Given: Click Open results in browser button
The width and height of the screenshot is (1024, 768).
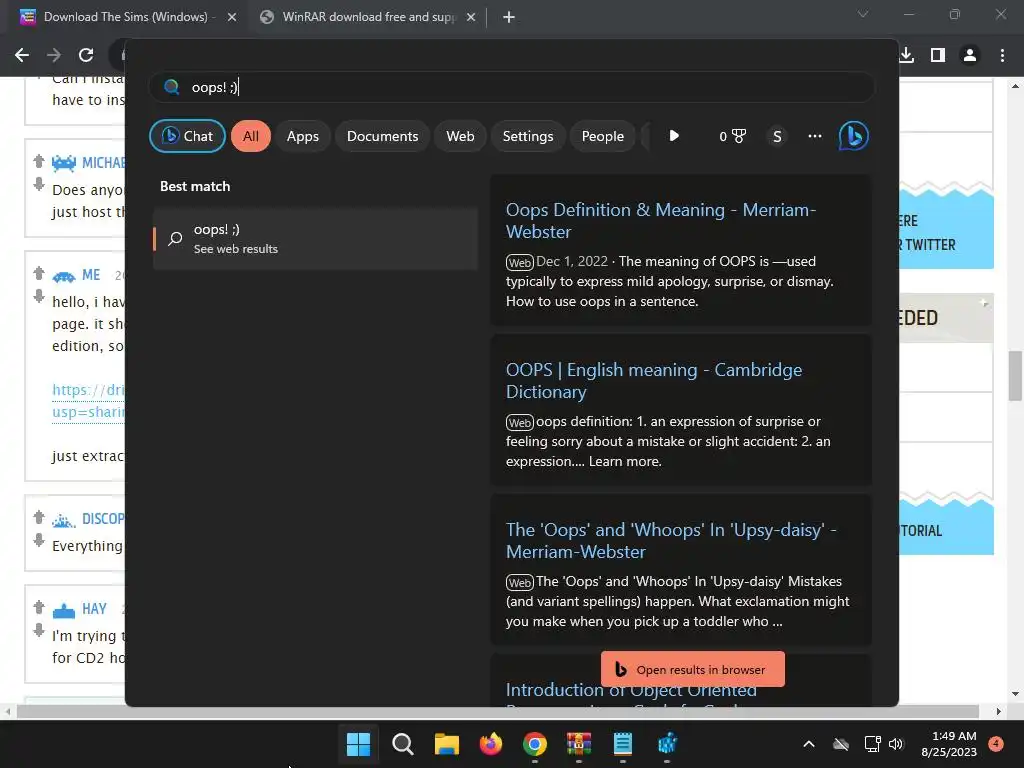Looking at the screenshot, I should coord(692,669).
